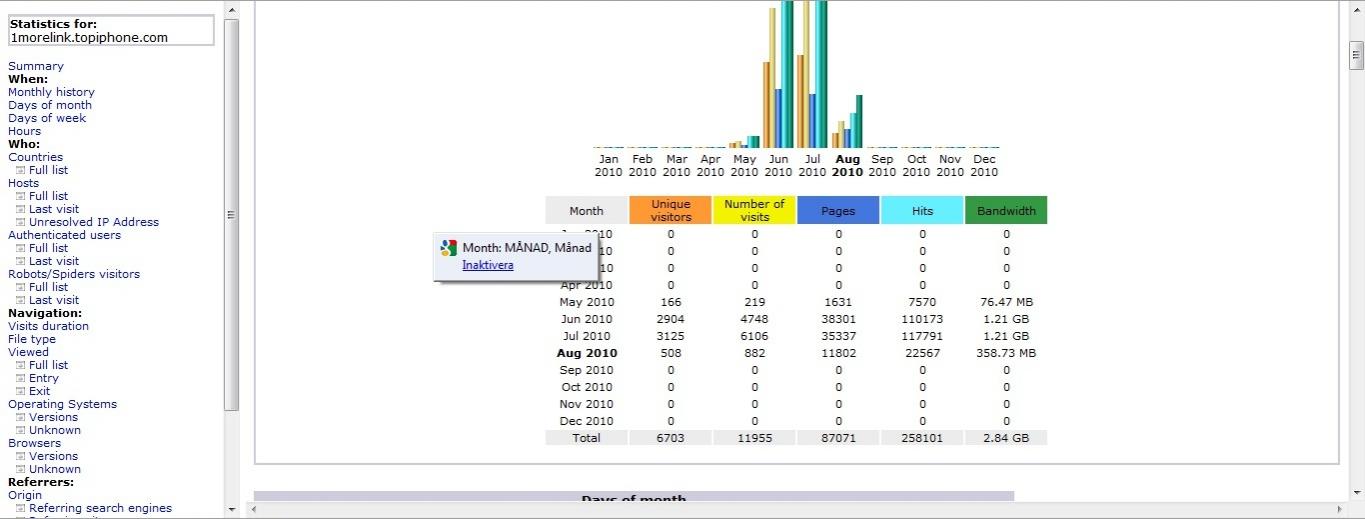Open Referring search engines link
This screenshot has width=1365, height=519.
100,508
